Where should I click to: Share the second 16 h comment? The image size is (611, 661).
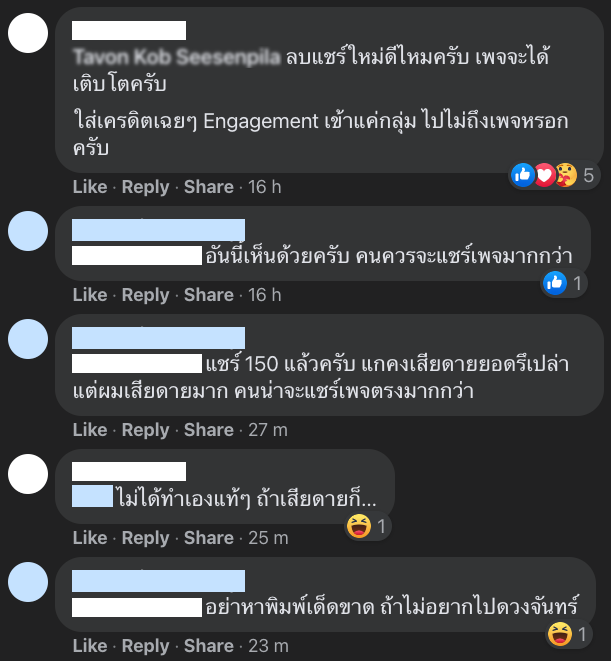pos(209,295)
